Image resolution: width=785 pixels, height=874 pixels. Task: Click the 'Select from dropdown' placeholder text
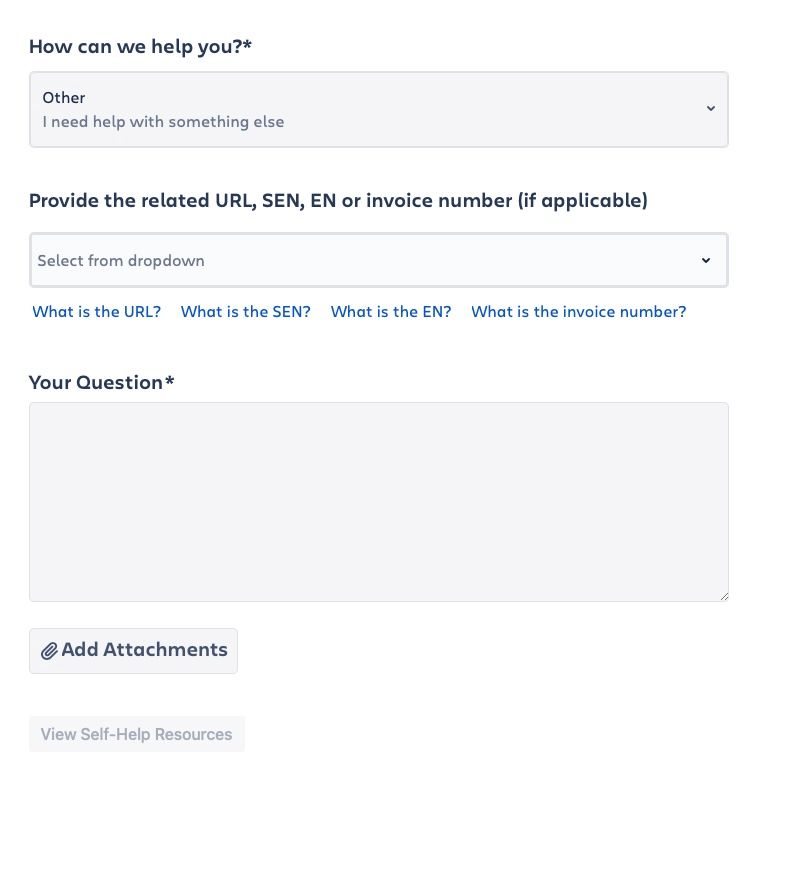[x=121, y=260]
